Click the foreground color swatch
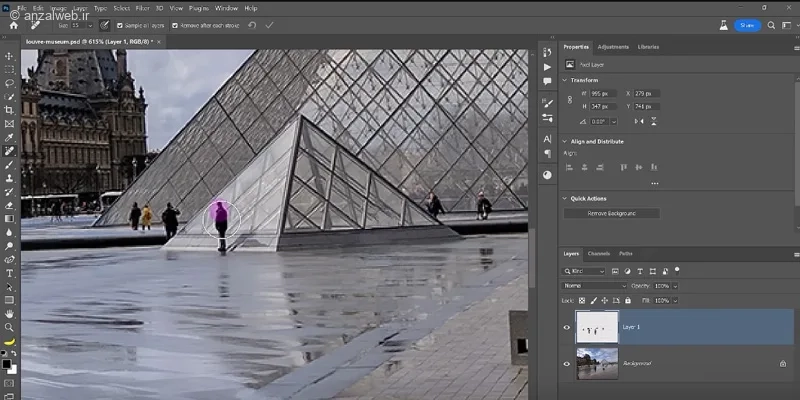This screenshot has height=400, width=800. click(x=6, y=364)
